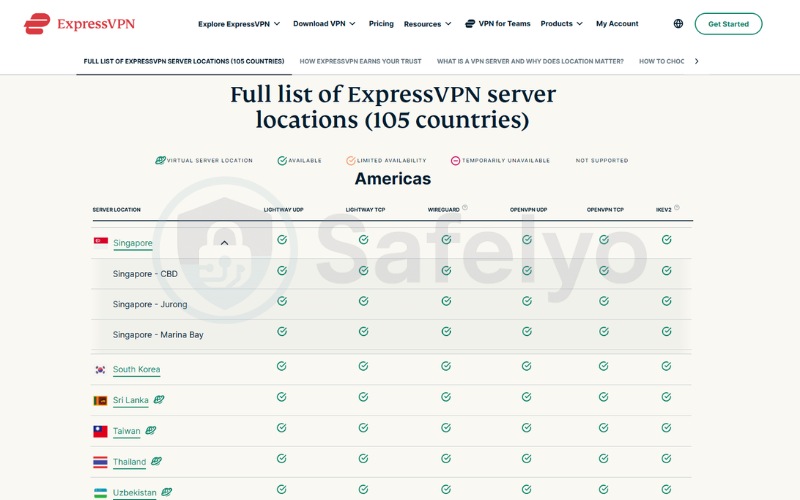Go to My Account
This screenshot has height=500, width=800.
[617, 23]
